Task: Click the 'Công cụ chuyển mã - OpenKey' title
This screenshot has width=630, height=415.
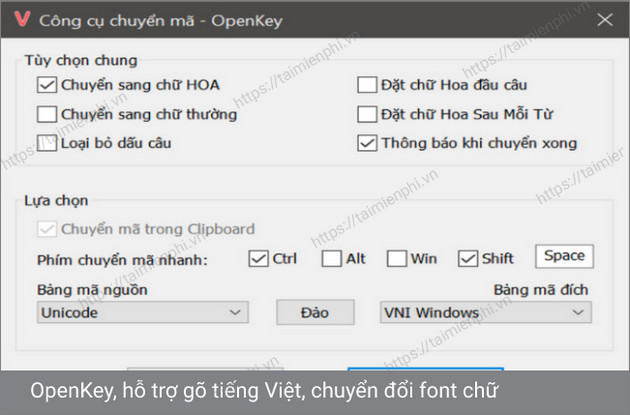Action: tap(161, 20)
